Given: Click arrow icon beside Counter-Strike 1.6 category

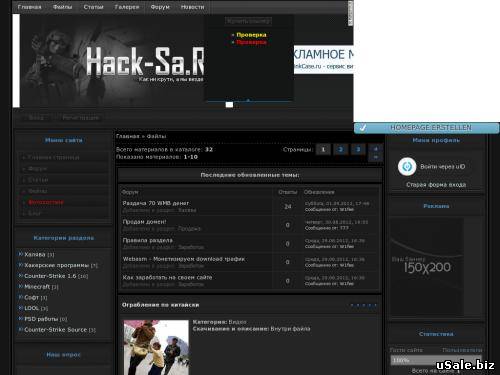Looking at the screenshot, I should pyautogui.click(x=20, y=276).
